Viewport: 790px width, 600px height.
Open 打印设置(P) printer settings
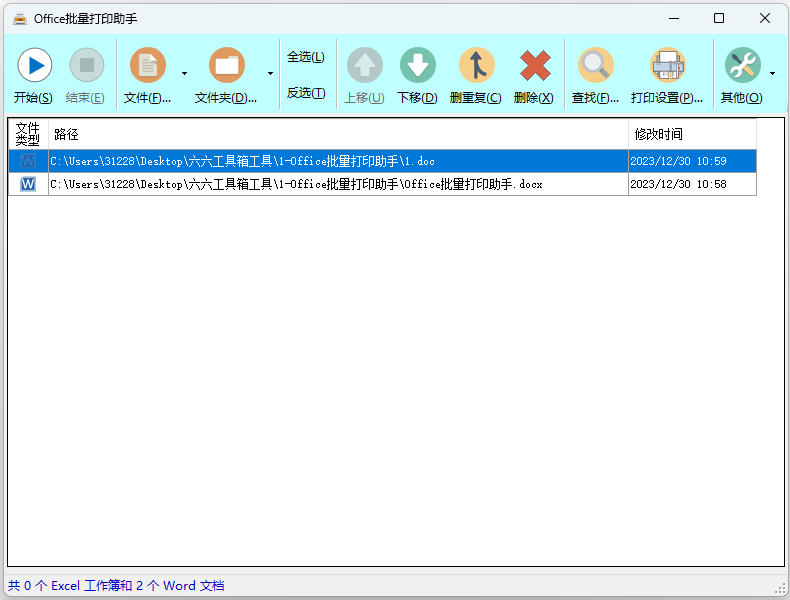pyautogui.click(x=668, y=65)
